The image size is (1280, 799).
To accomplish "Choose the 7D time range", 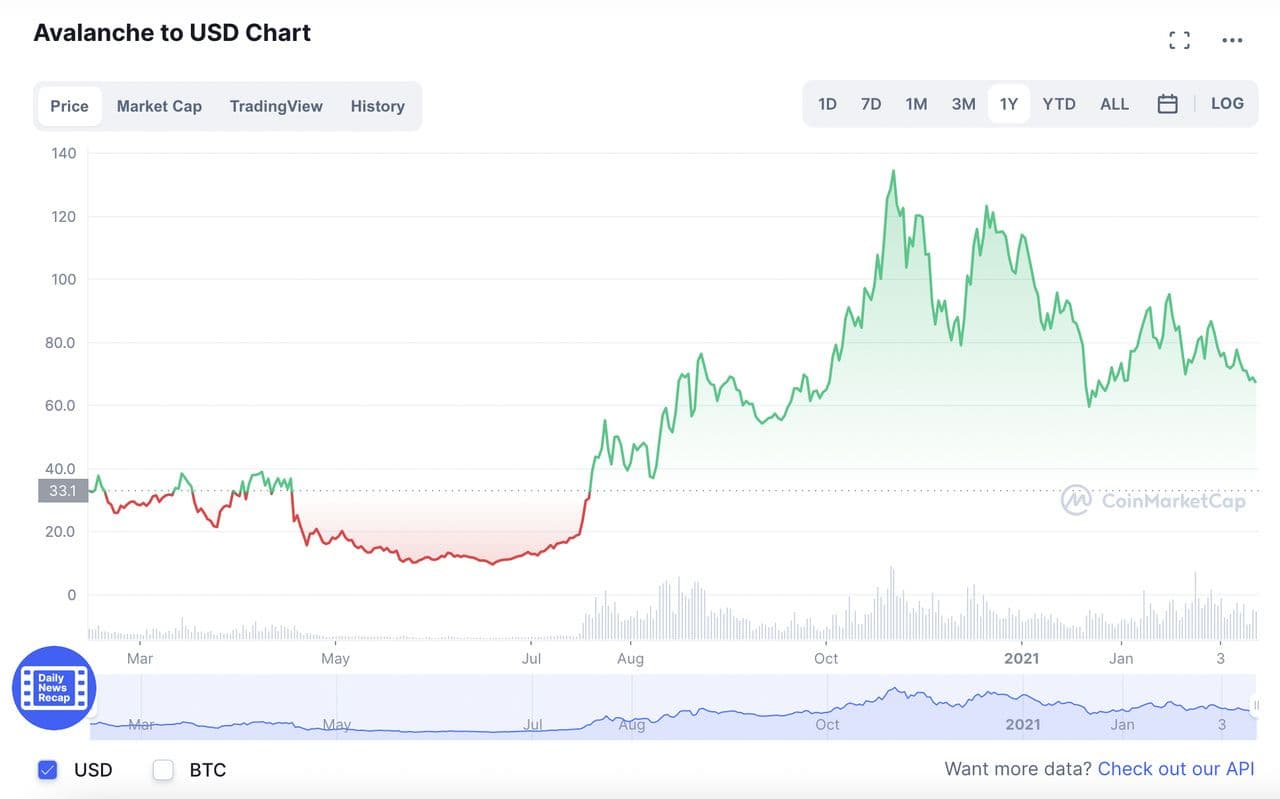I will [x=871, y=104].
